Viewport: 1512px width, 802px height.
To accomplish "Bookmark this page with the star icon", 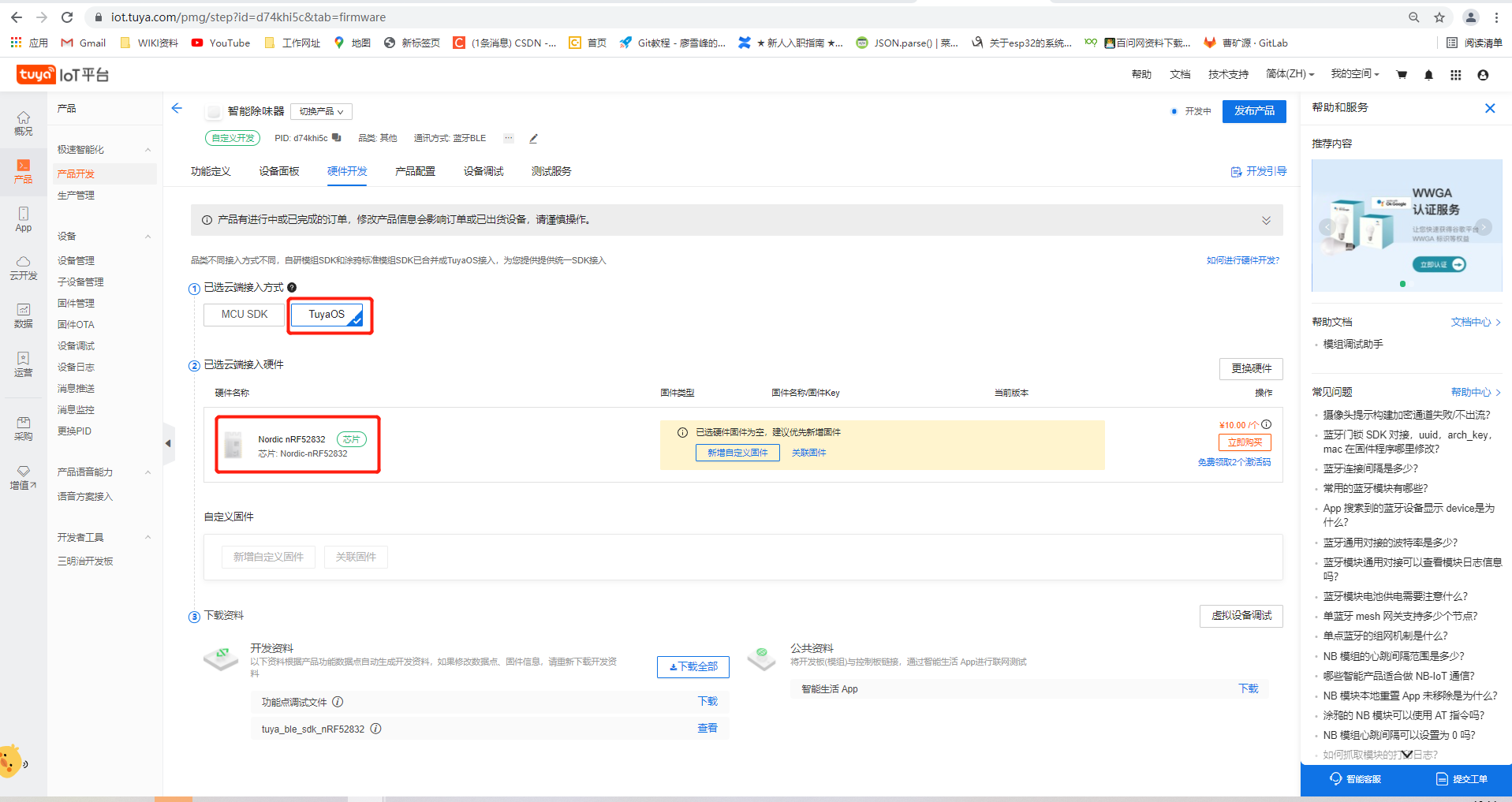I will point(1439,17).
